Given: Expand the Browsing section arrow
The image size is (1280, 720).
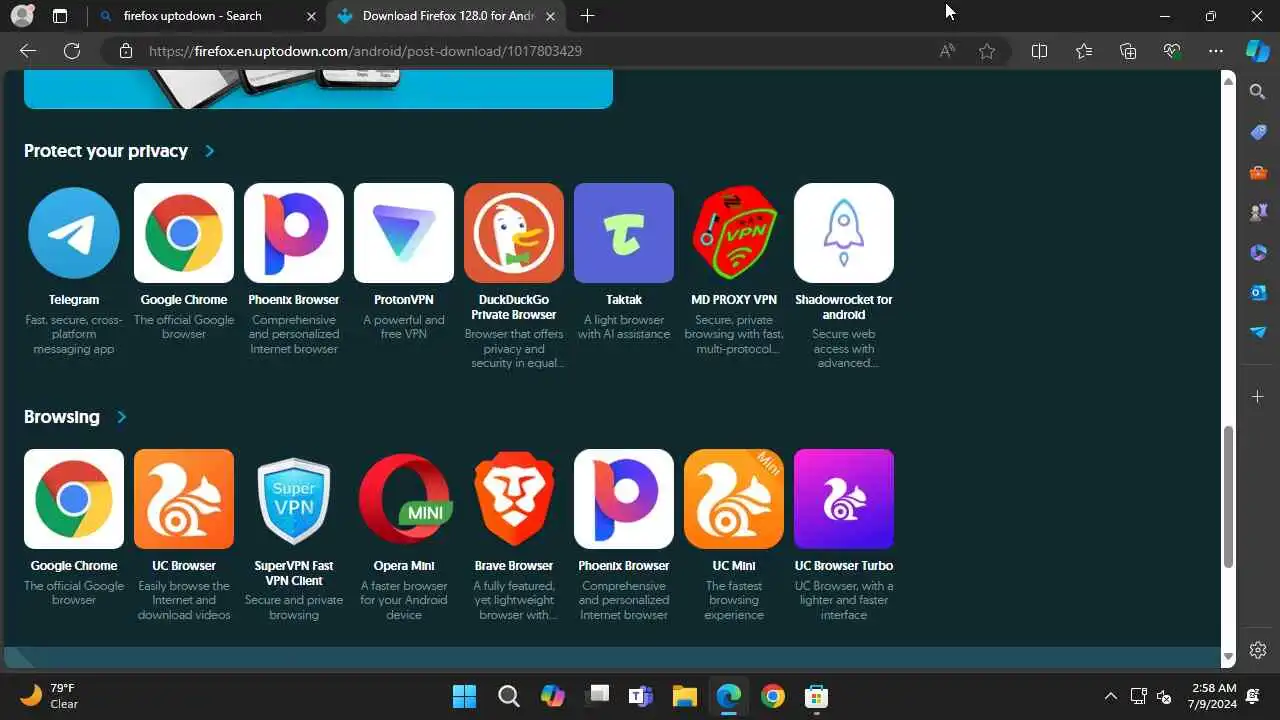Looking at the screenshot, I should pos(121,417).
